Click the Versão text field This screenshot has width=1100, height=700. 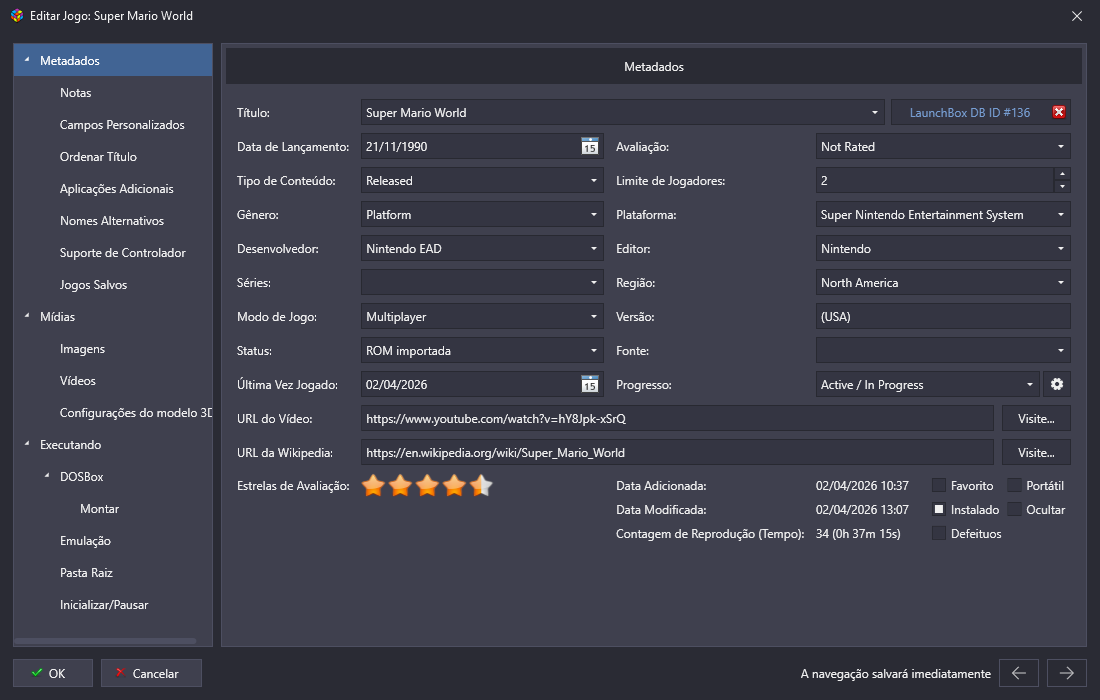tap(943, 317)
